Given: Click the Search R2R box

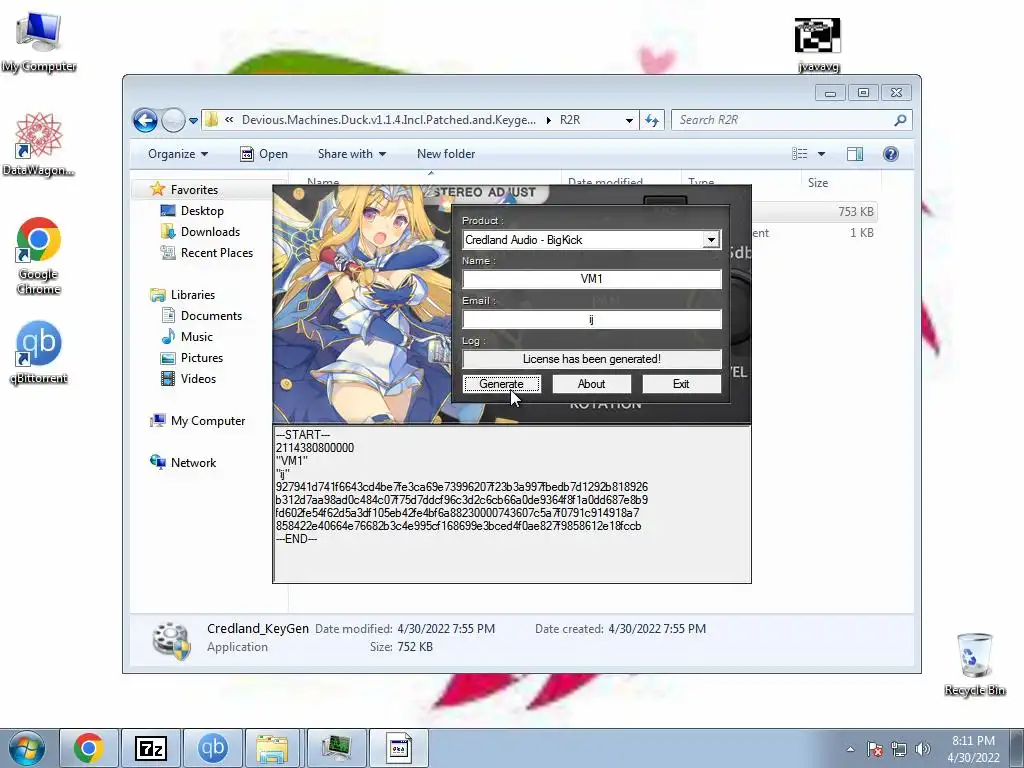Looking at the screenshot, I should (x=784, y=120).
